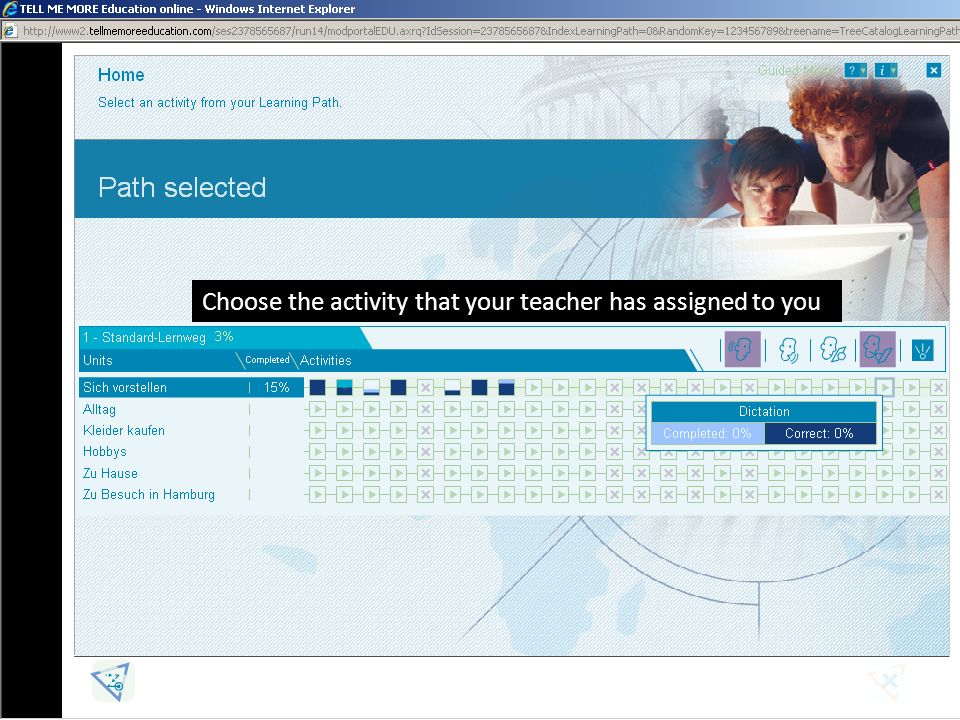Open the first activity in Kleider kaufen row
The height and width of the screenshot is (720, 960).
click(317, 430)
